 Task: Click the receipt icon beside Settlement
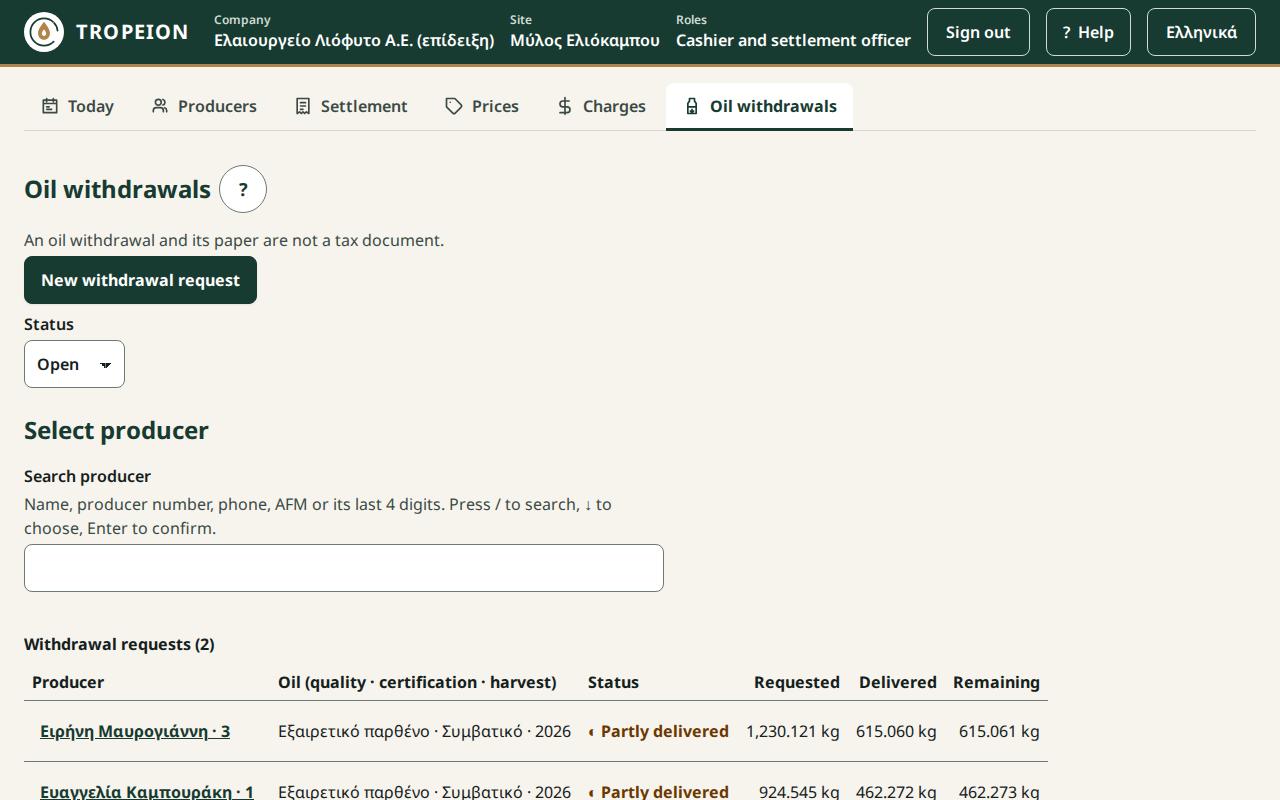[x=303, y=106]
